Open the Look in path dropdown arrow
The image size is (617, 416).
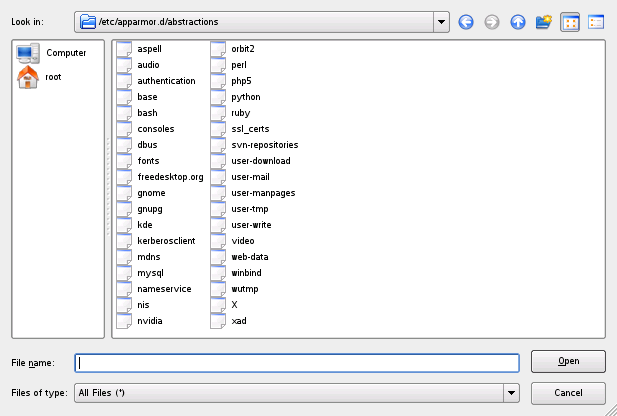(442, 22)
